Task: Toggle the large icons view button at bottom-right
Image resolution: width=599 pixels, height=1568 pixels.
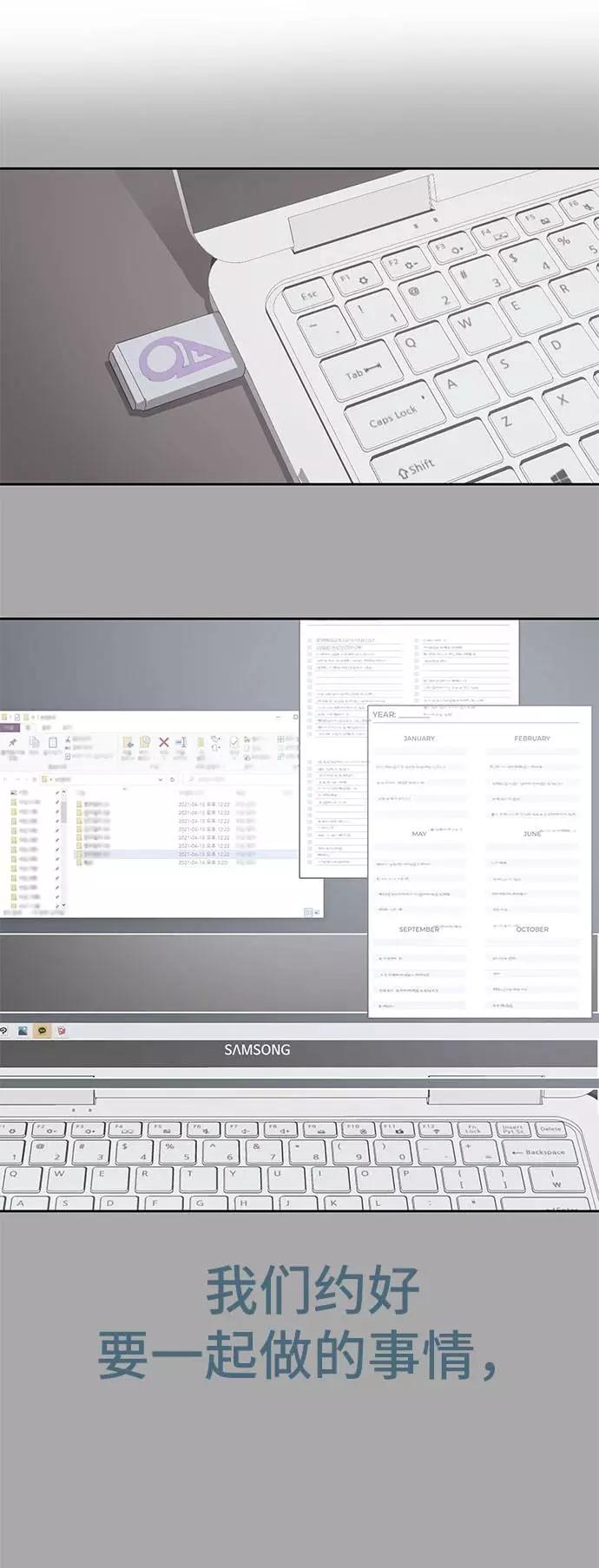Action: point(316,912)
